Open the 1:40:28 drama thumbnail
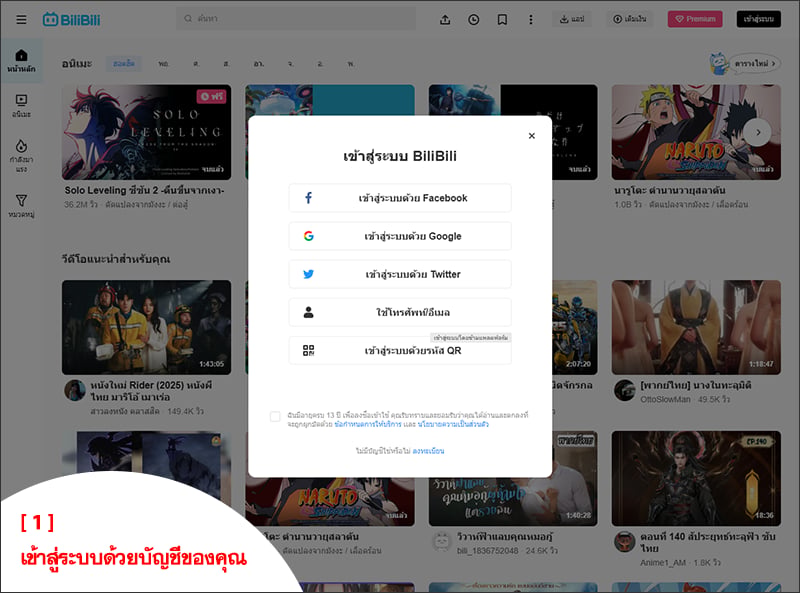The height and width of the screenshot is (593, 800). click(513, 501)
